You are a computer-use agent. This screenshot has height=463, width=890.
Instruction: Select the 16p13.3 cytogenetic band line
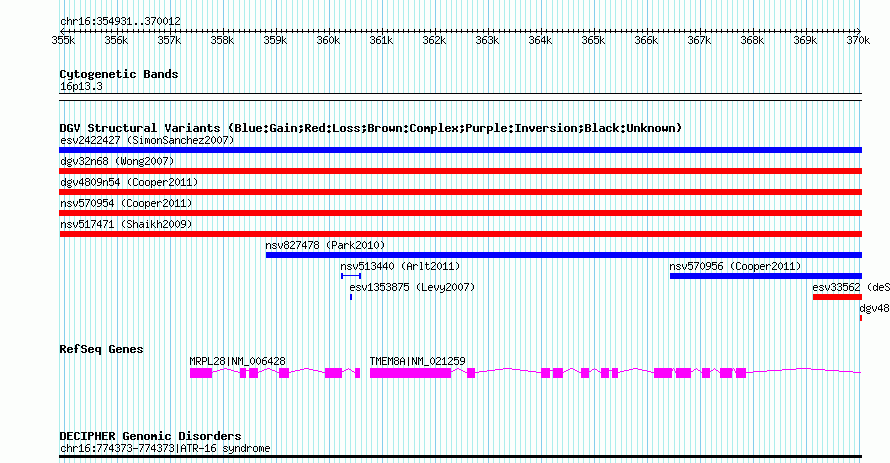[x=460, y=97]
